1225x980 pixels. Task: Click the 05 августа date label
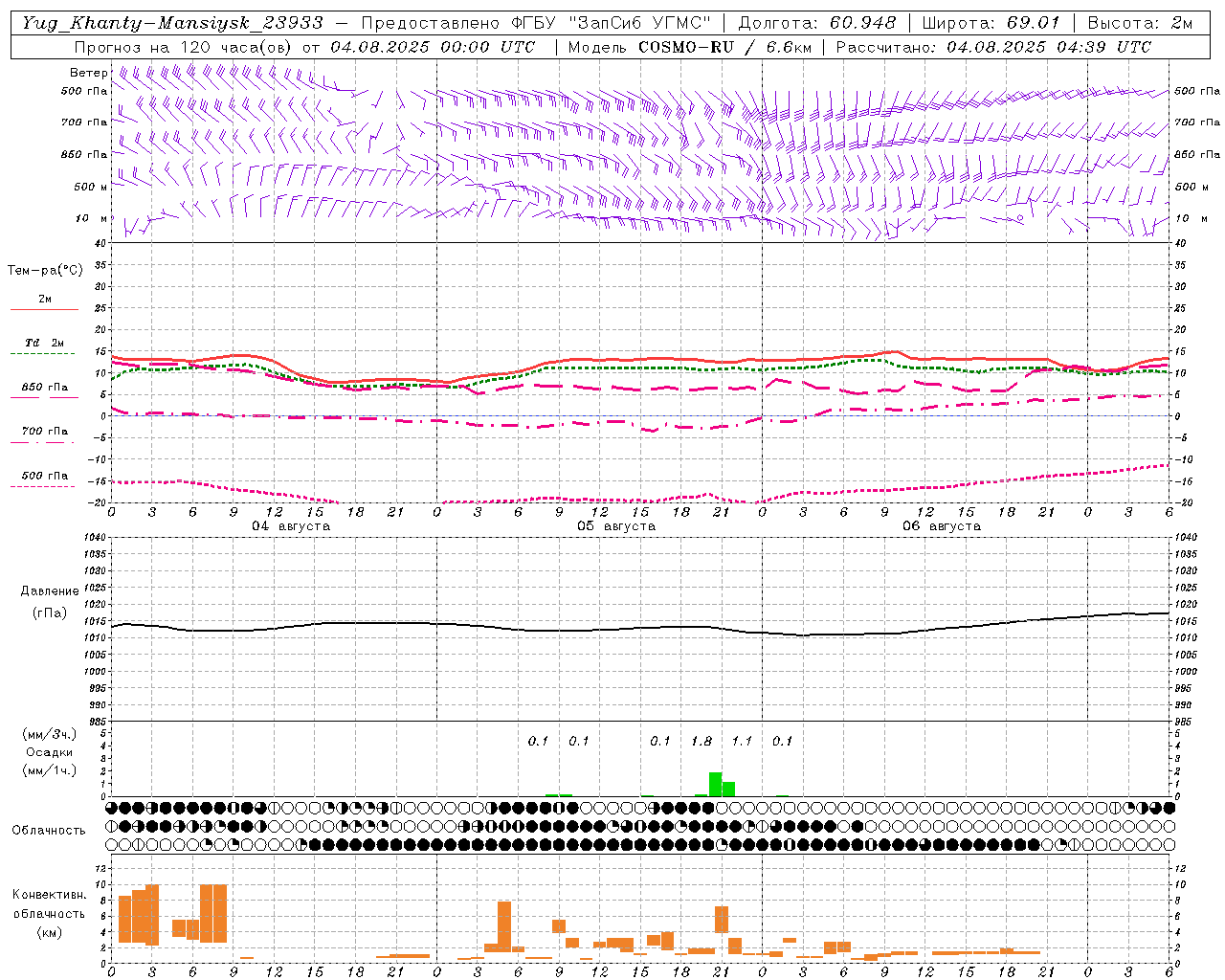click(x=616, y=526)
